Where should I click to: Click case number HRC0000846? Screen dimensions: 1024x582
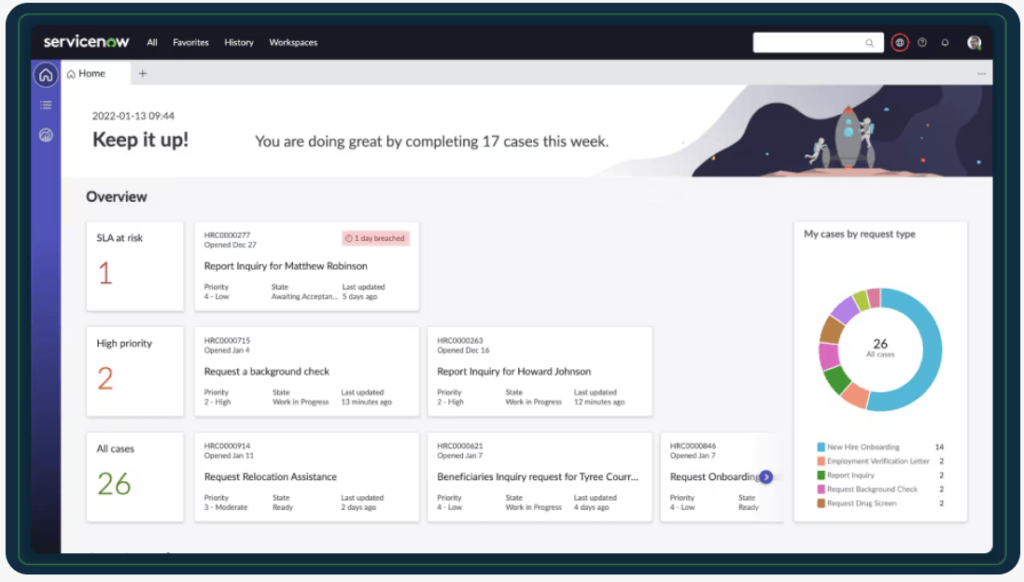coord(693,446)
